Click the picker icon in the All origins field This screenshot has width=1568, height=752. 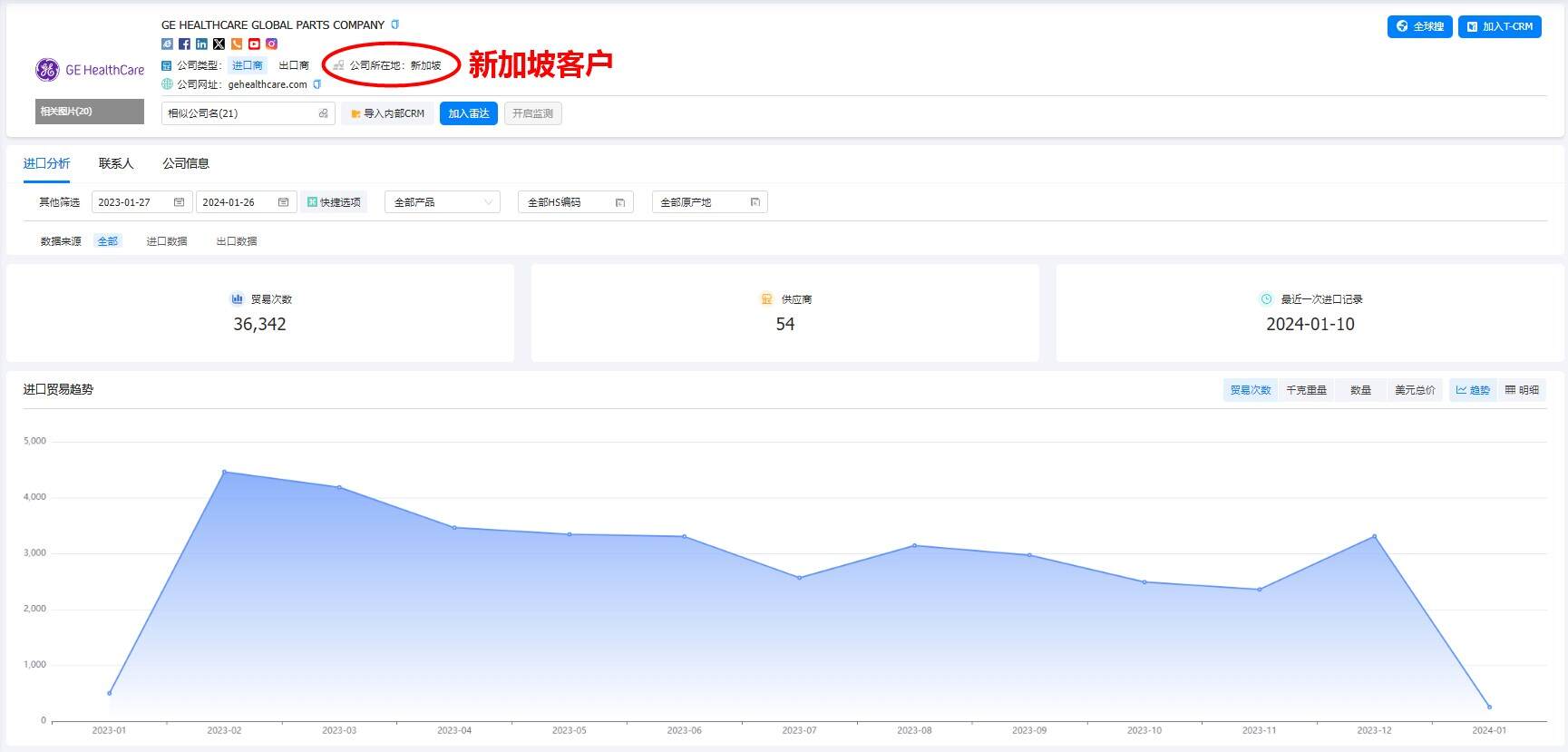[x=755, y=202]
